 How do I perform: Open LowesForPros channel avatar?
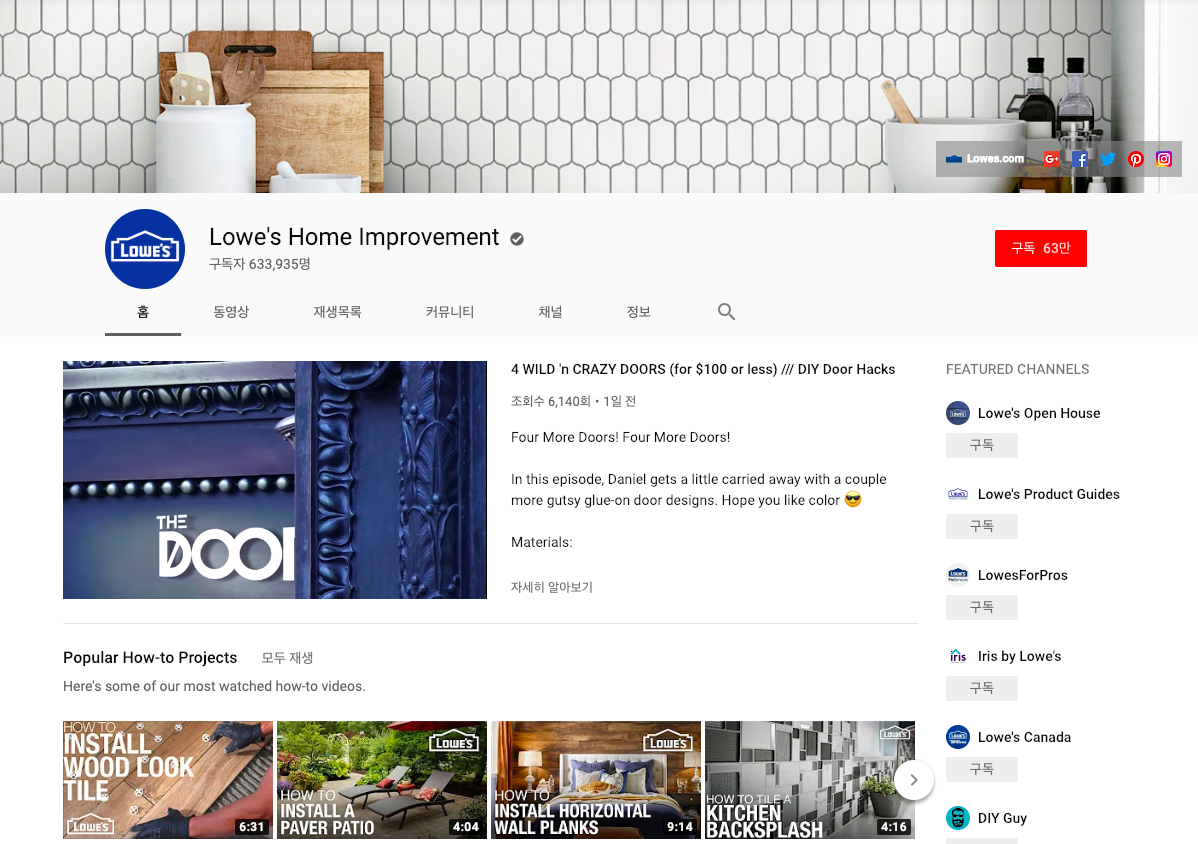point(958,575)
